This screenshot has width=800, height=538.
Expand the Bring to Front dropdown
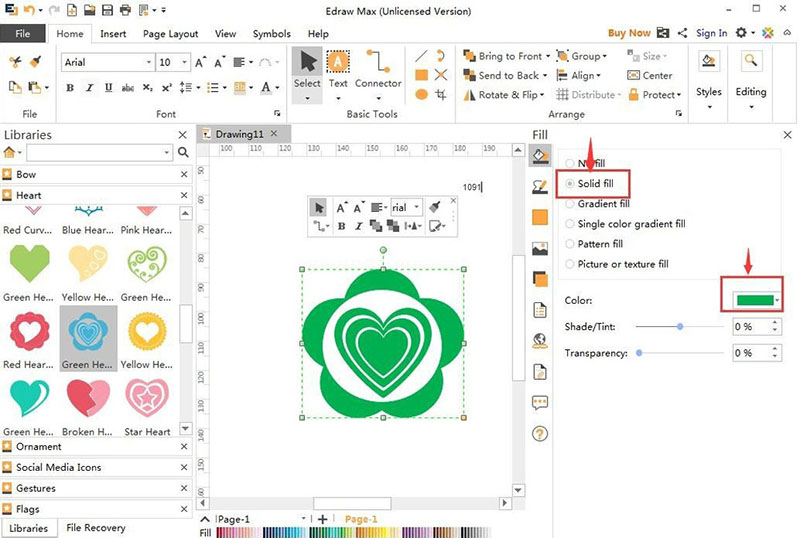547,57
